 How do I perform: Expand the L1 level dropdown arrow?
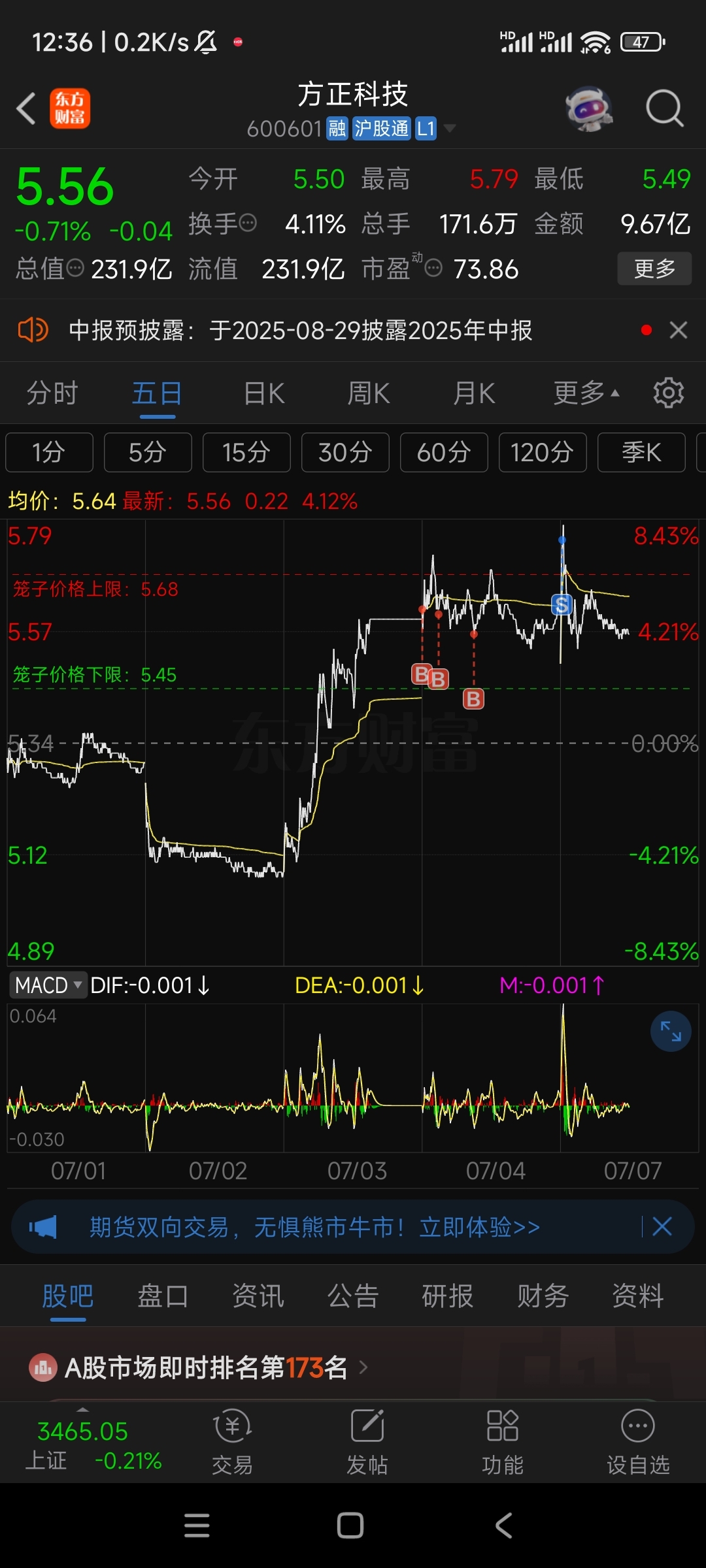(450, 129)
